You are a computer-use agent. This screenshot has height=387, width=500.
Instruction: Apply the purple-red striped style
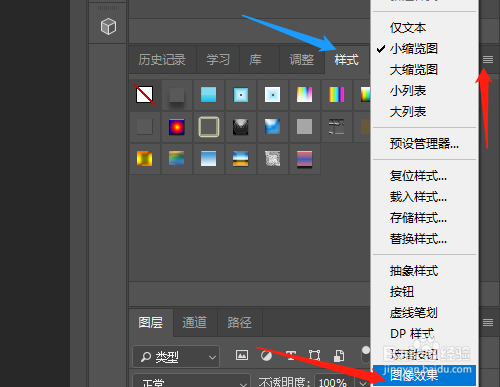point(304,159)
